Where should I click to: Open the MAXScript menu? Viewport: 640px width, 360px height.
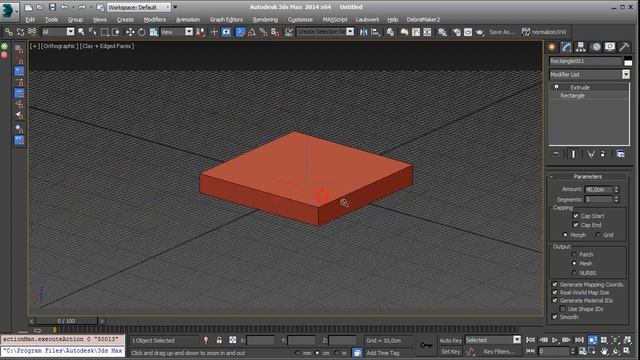click(334, 20)
